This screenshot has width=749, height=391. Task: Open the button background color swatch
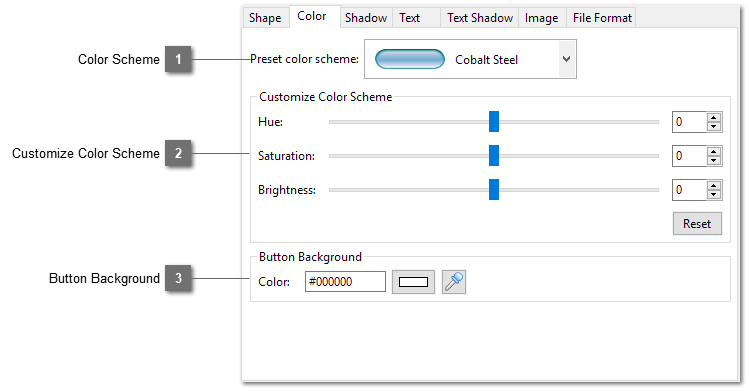(413, 282)
